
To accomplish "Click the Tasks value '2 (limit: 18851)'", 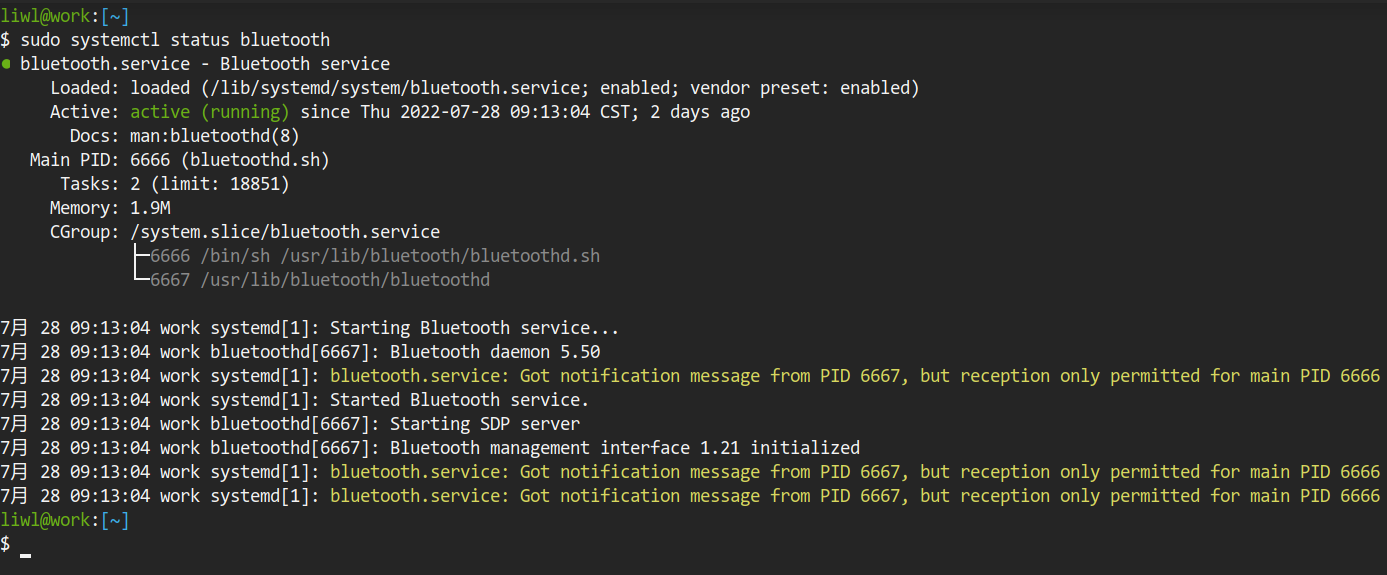I will pos(209,184).
